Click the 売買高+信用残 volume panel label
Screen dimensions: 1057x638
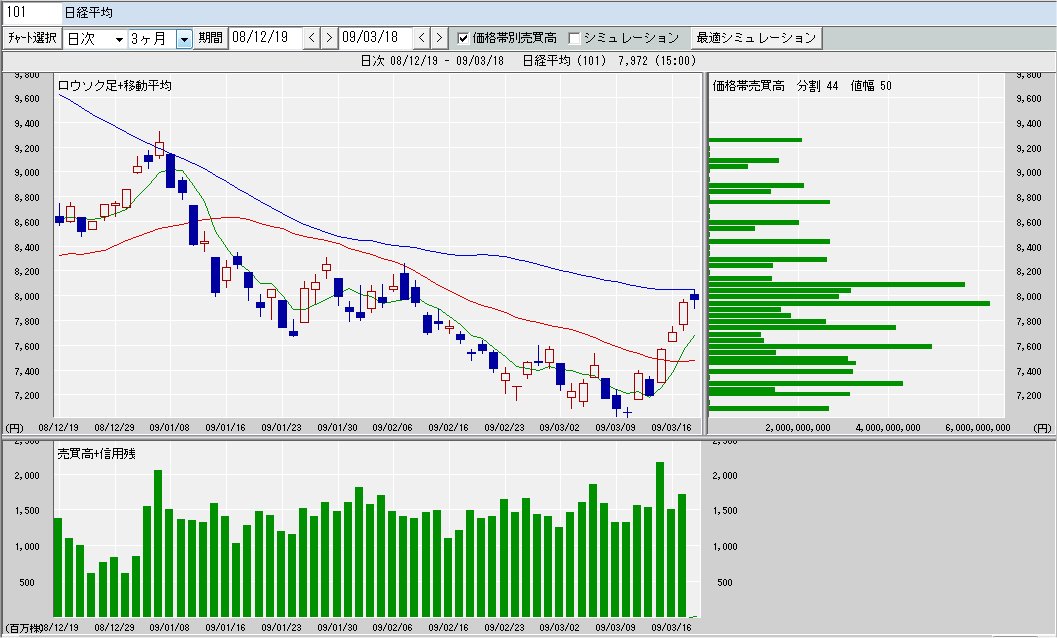point(96,453)
